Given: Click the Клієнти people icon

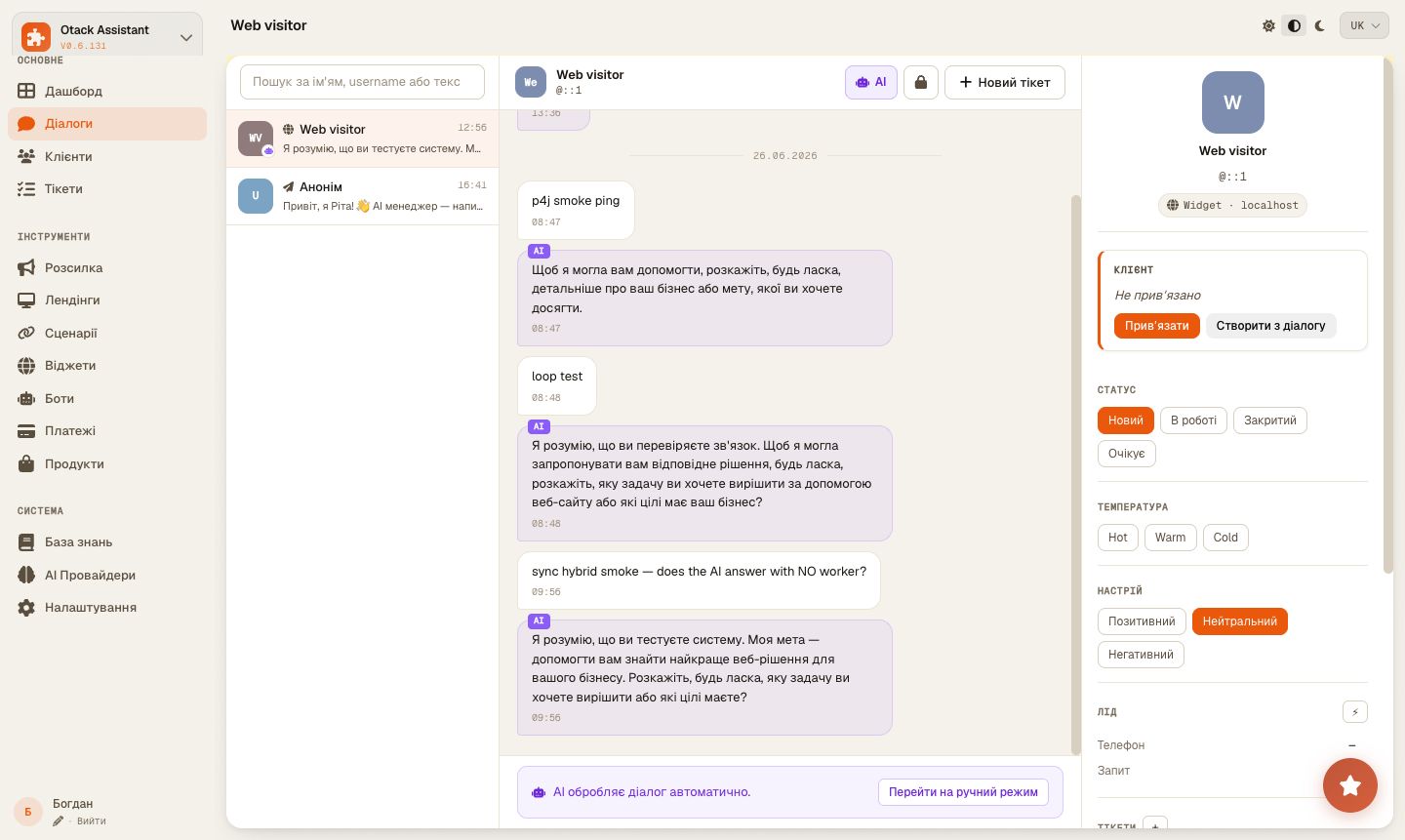Looking at the screenshot, I should tap(26, 156).
